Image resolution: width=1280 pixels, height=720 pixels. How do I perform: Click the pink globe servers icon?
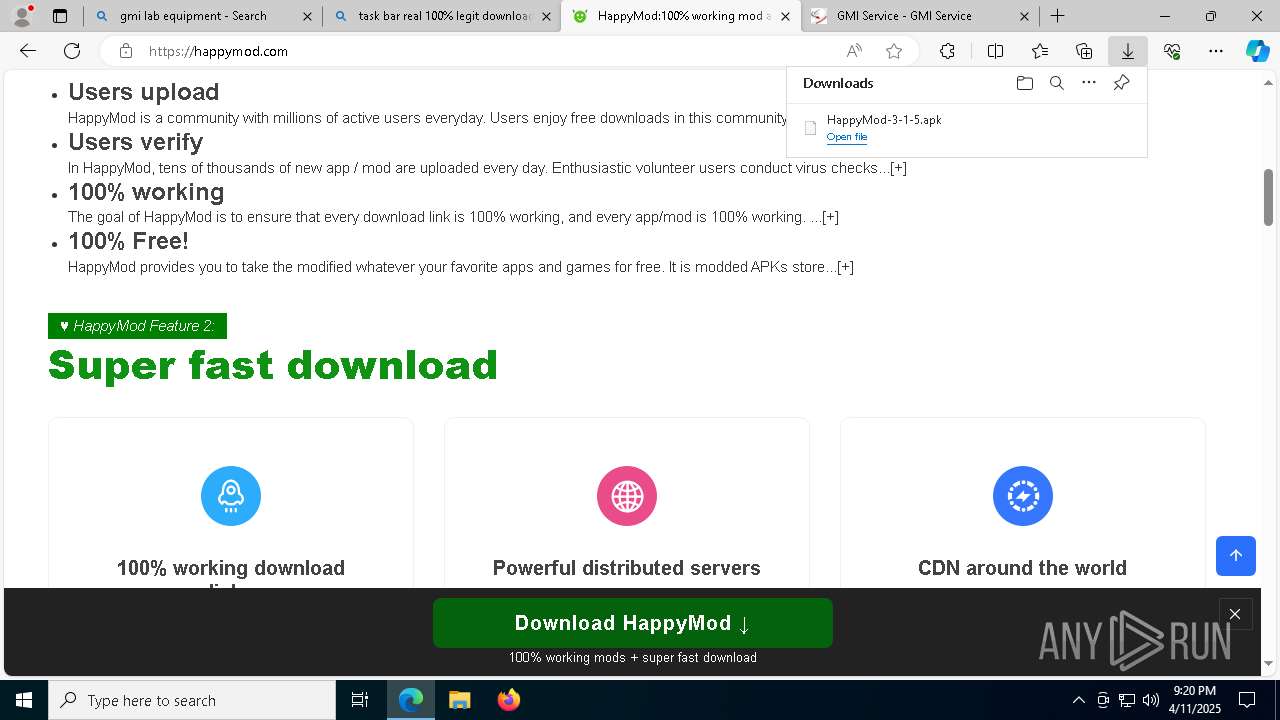click(x=627, y=496)
